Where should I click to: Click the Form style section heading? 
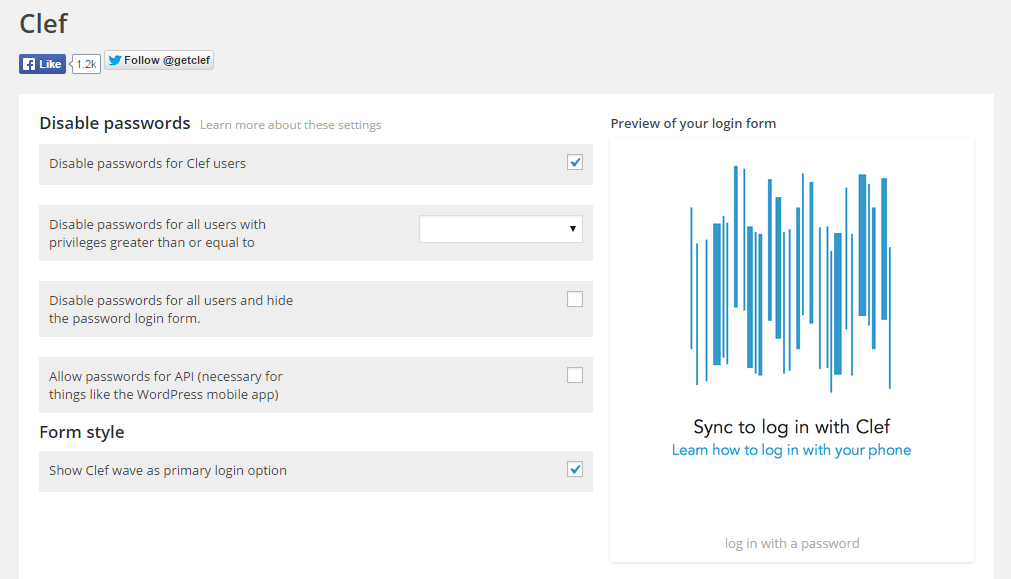tap(82, 432)
